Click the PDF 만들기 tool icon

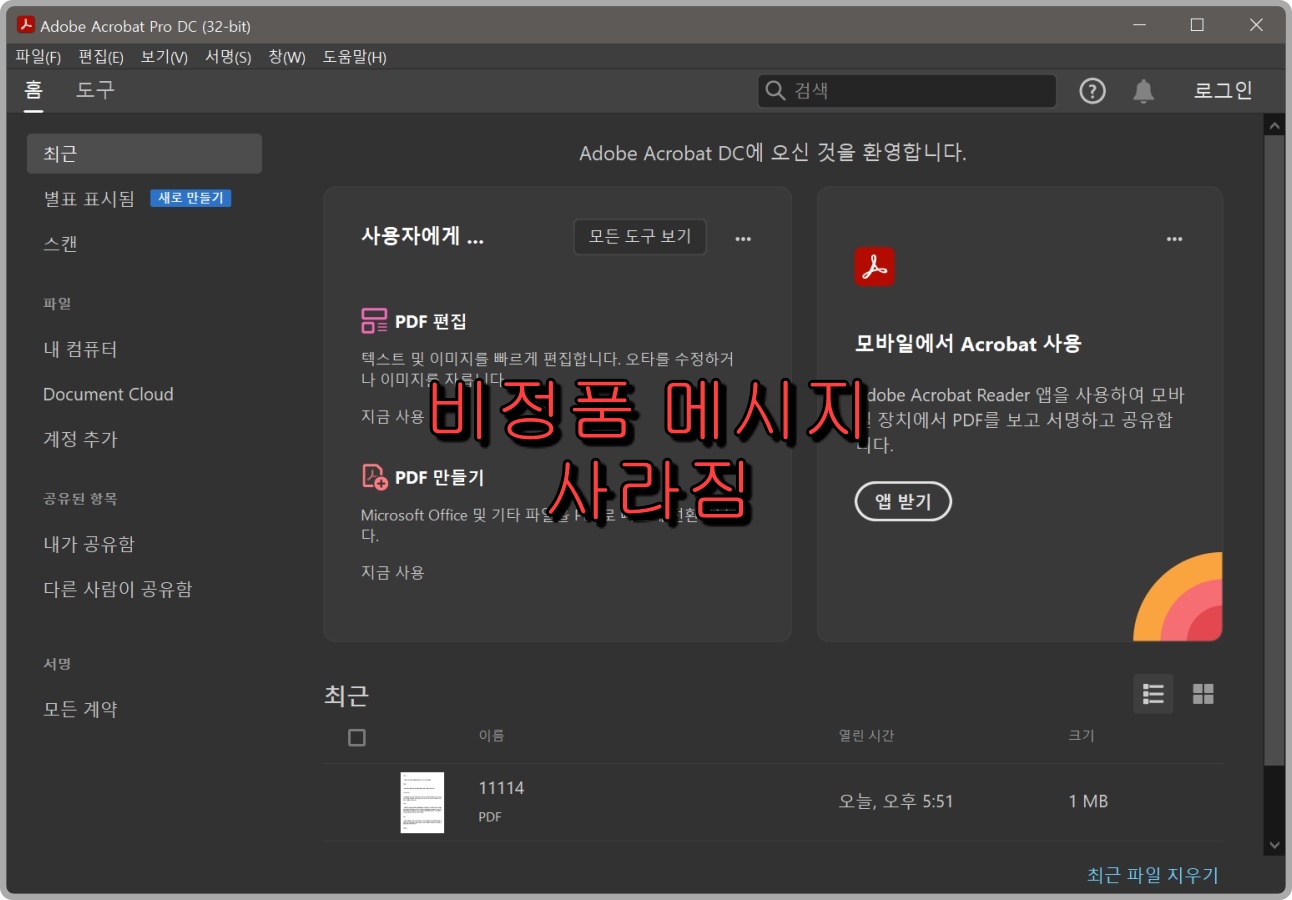coord(374,477)
